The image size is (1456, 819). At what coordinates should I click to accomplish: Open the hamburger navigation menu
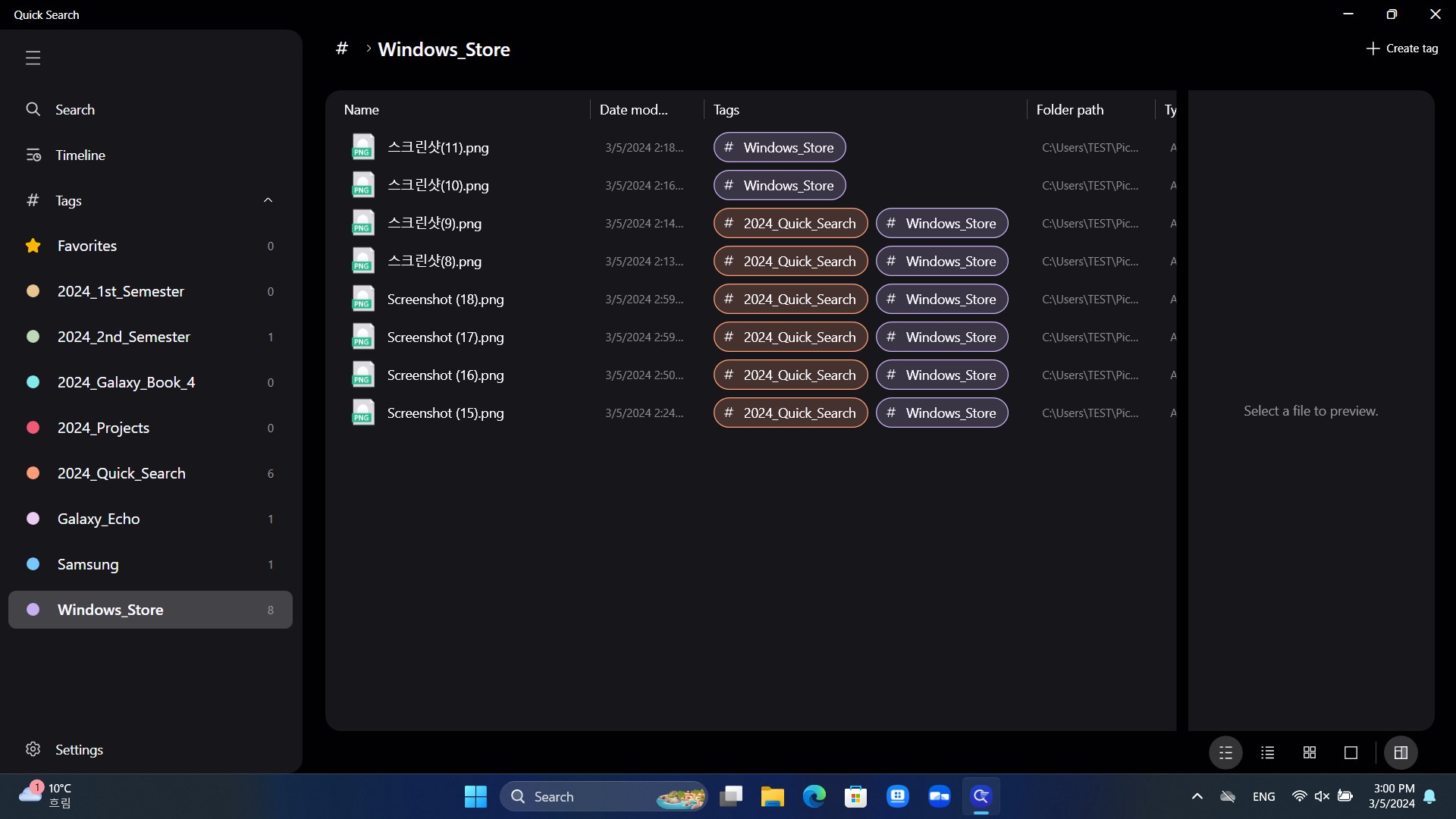[33, 58]
